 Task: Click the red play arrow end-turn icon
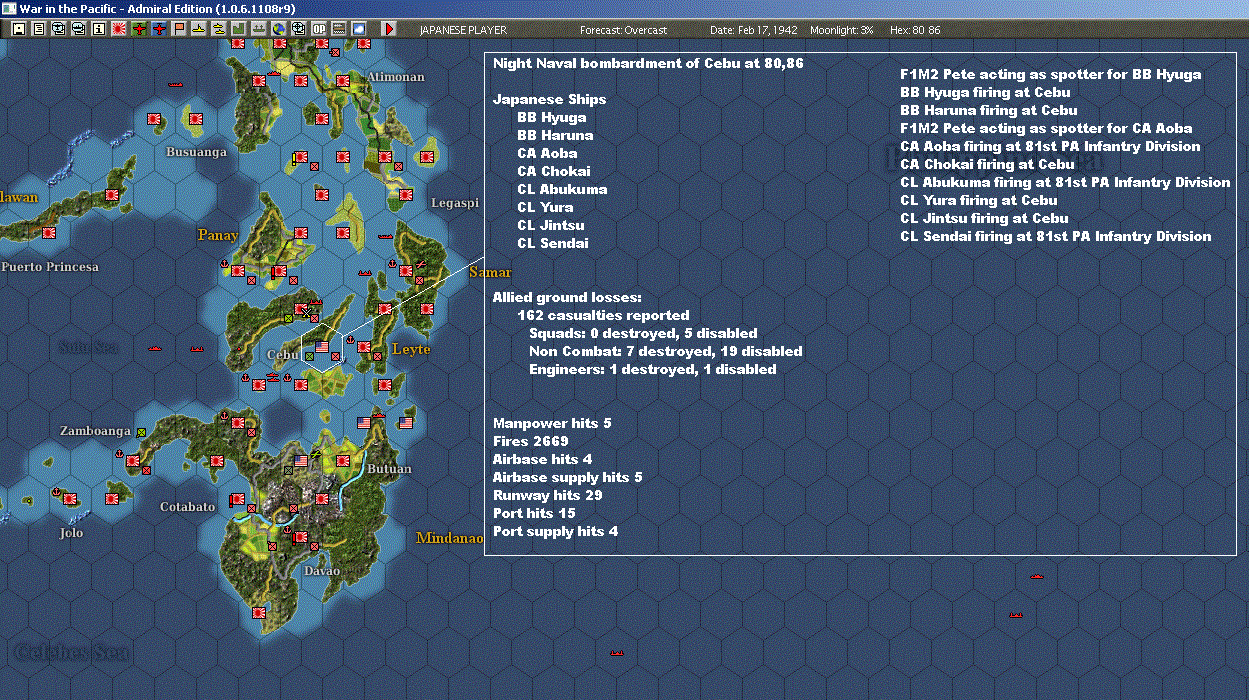(x=389, y=29)
